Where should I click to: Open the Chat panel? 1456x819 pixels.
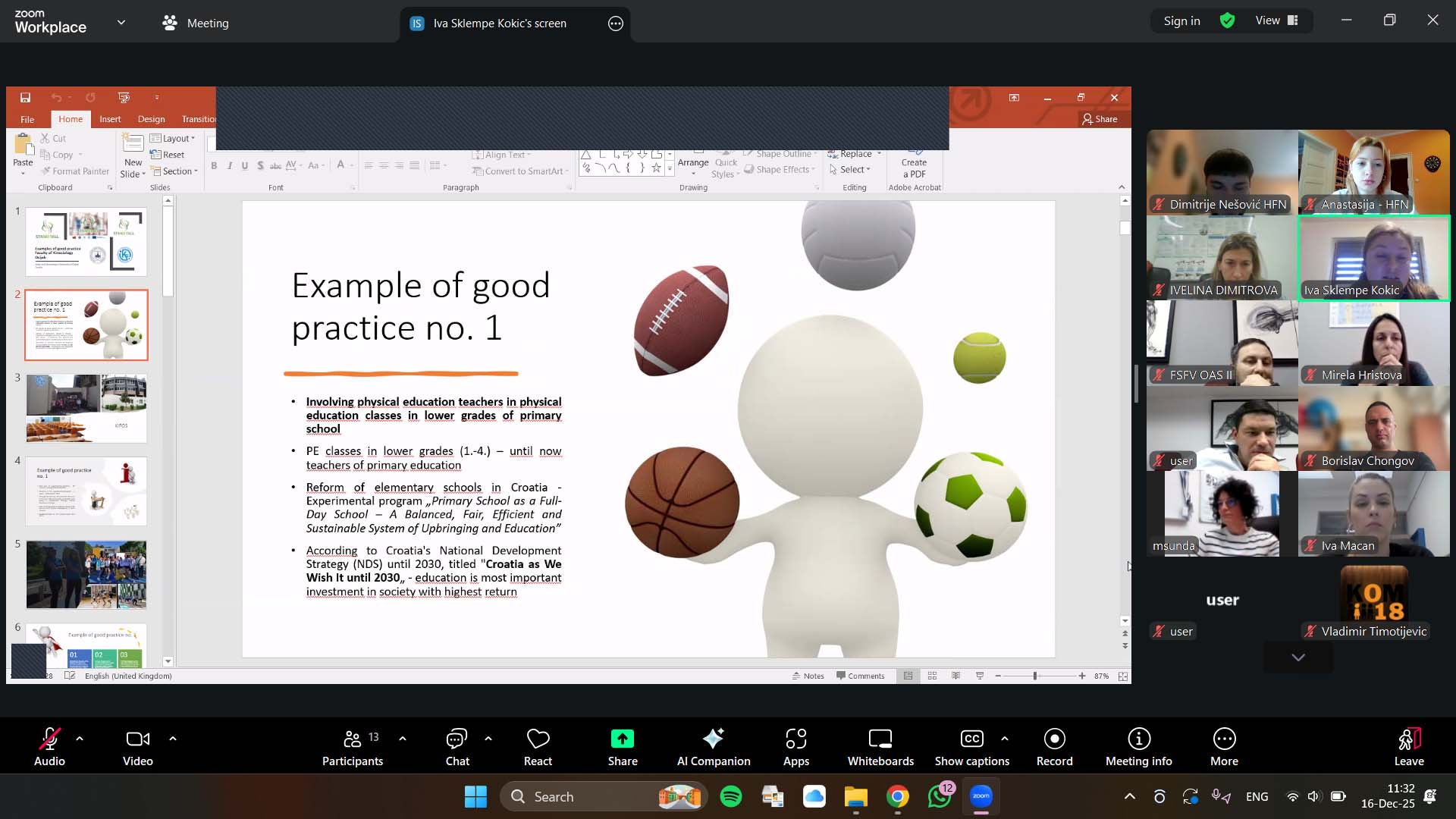[x=457, y=747]
